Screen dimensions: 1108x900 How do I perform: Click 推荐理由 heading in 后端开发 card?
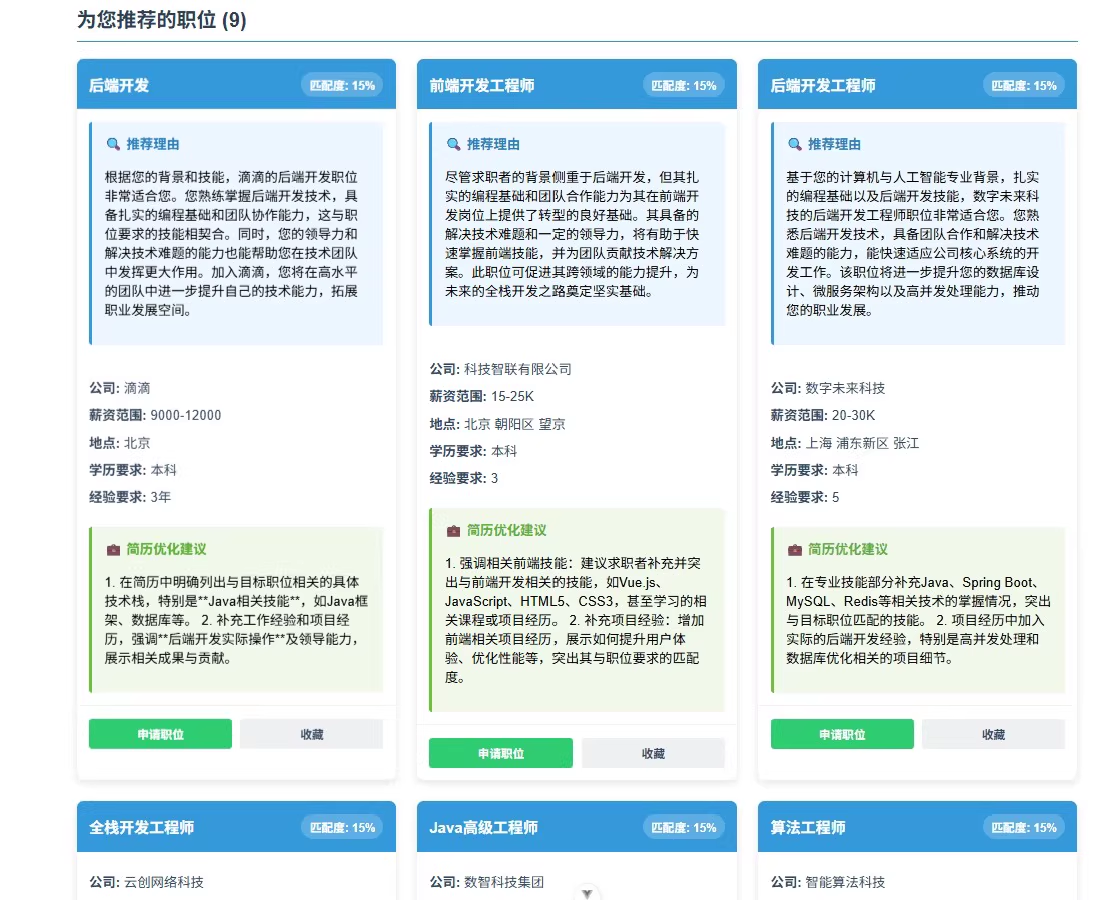click(153, 144)
